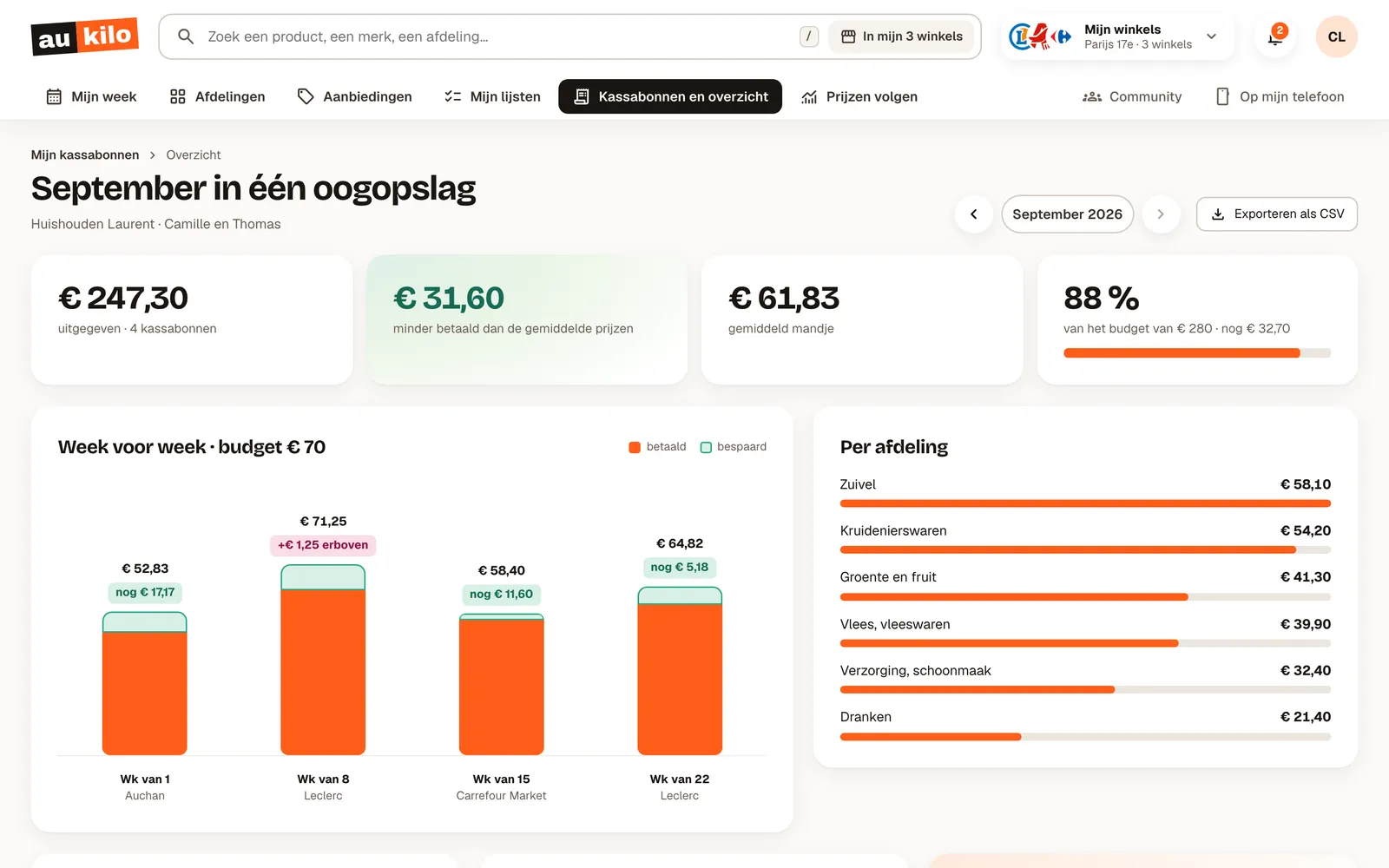Follow the Mijn kassabonnen breadcrumb link
The width and height of the screenshot is (1389, 868).
point(85,155)
